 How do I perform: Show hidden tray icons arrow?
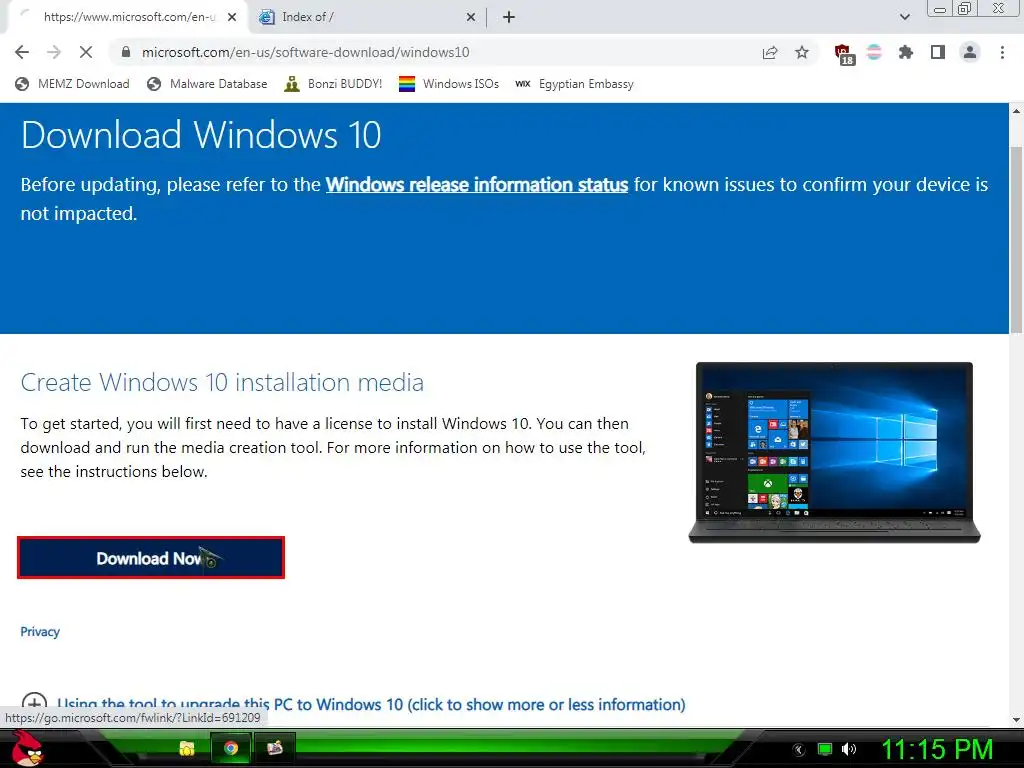pyautogui.click(x=799, y=750)
